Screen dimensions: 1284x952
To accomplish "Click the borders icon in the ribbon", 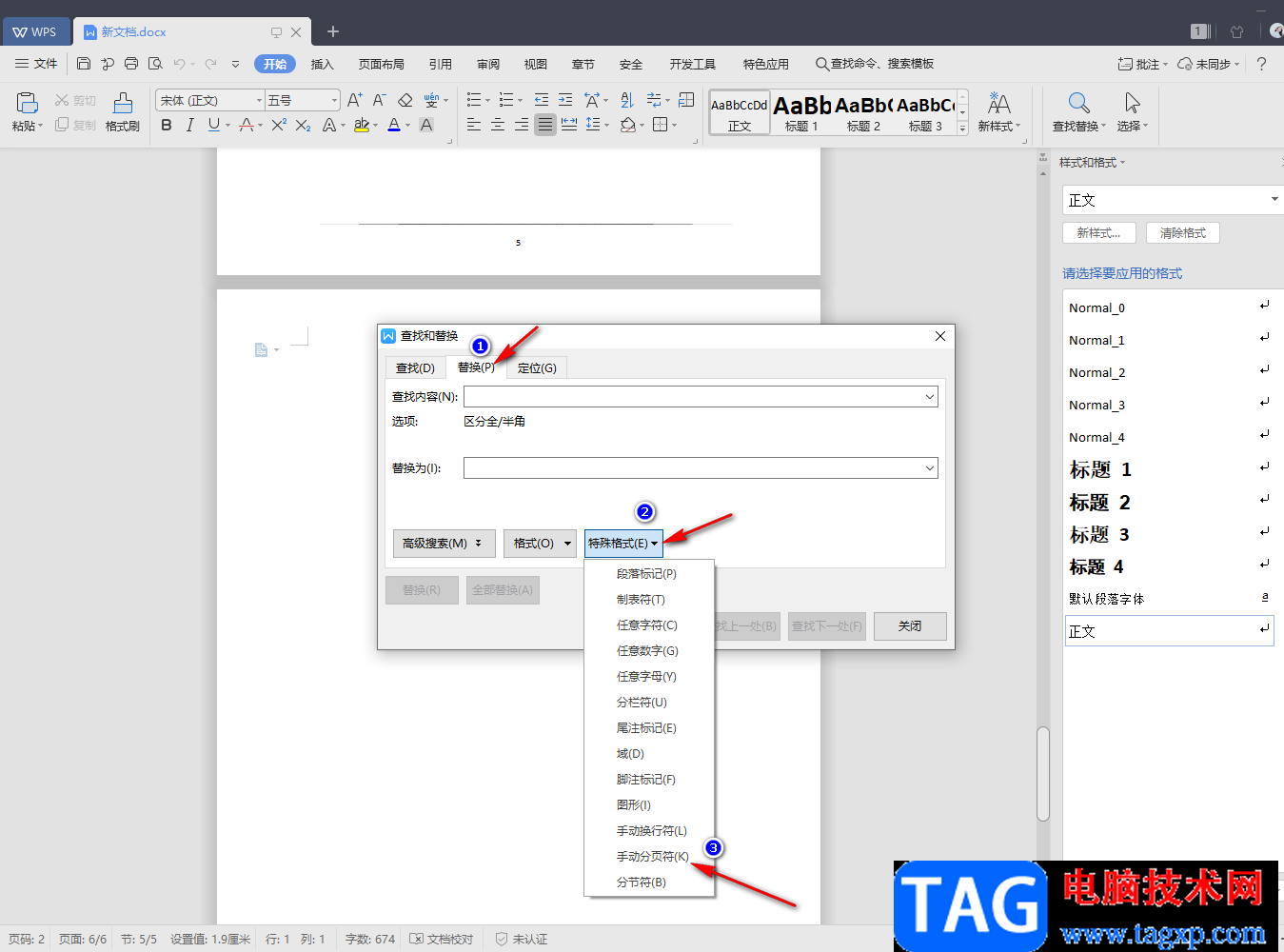I will (661, 125).
